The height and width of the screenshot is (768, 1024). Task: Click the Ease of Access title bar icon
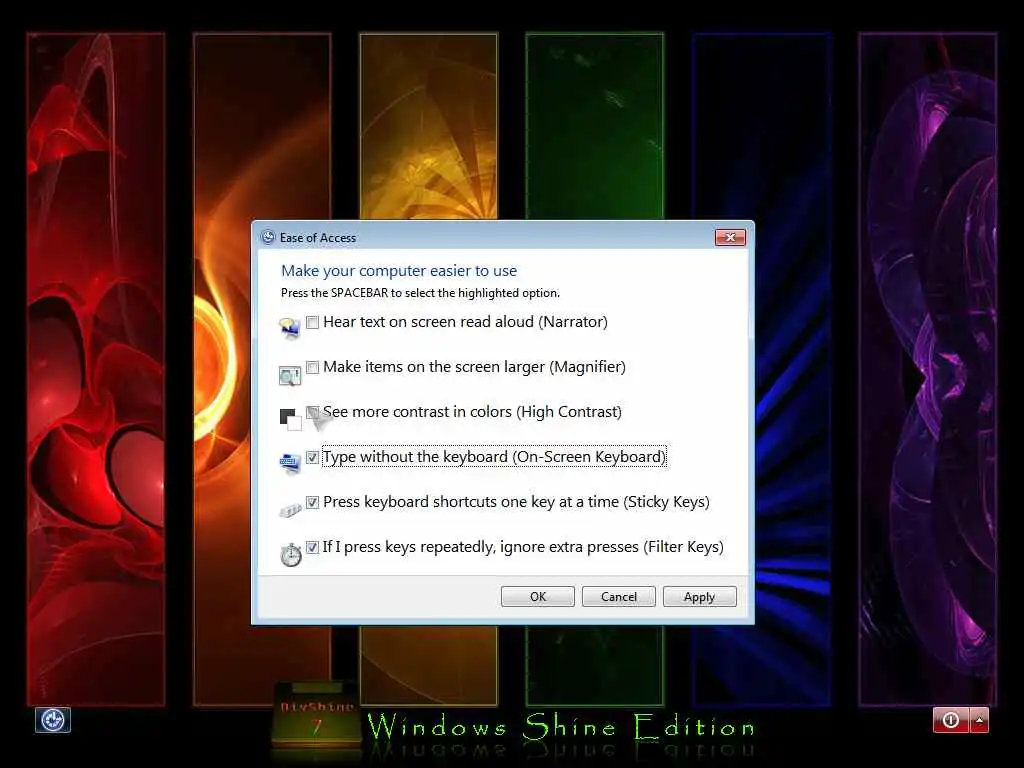pyautogui.click(x=268, y=237)
